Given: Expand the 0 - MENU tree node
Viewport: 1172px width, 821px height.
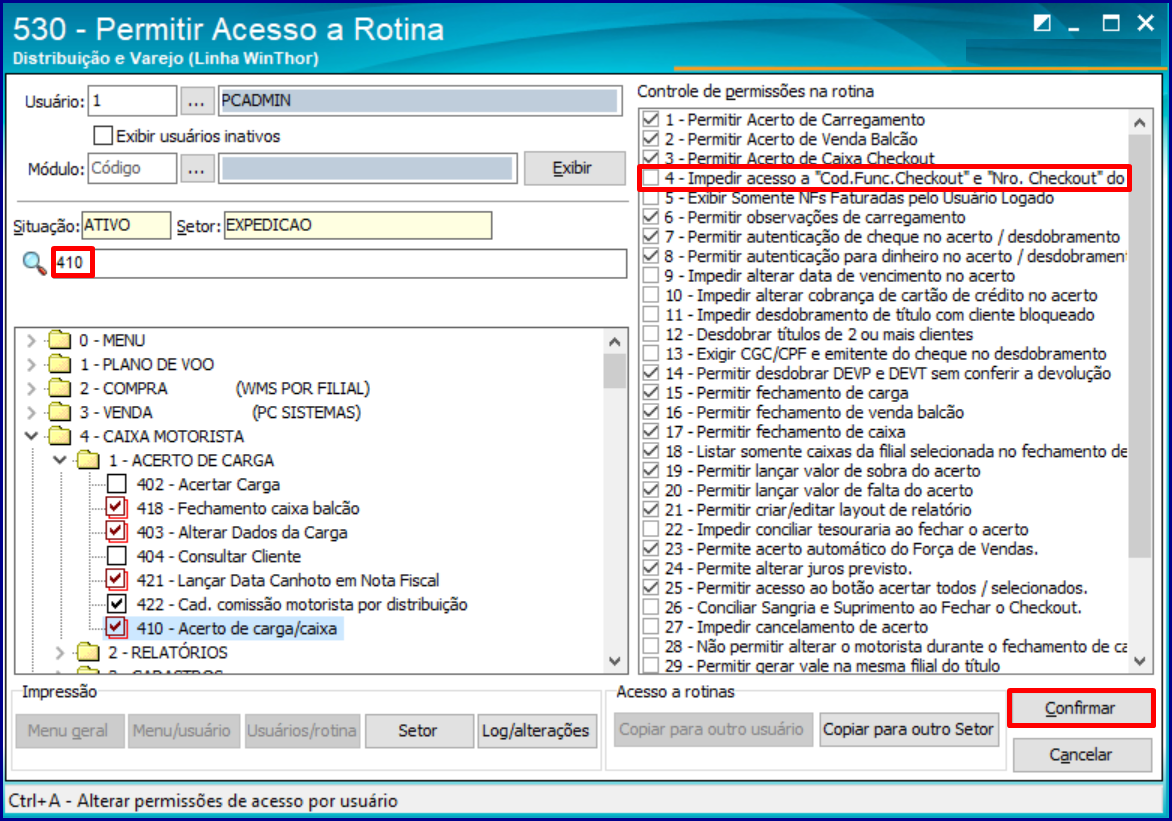Looking at the screenshot, I should pyautogui.click(x=31, y=341).
